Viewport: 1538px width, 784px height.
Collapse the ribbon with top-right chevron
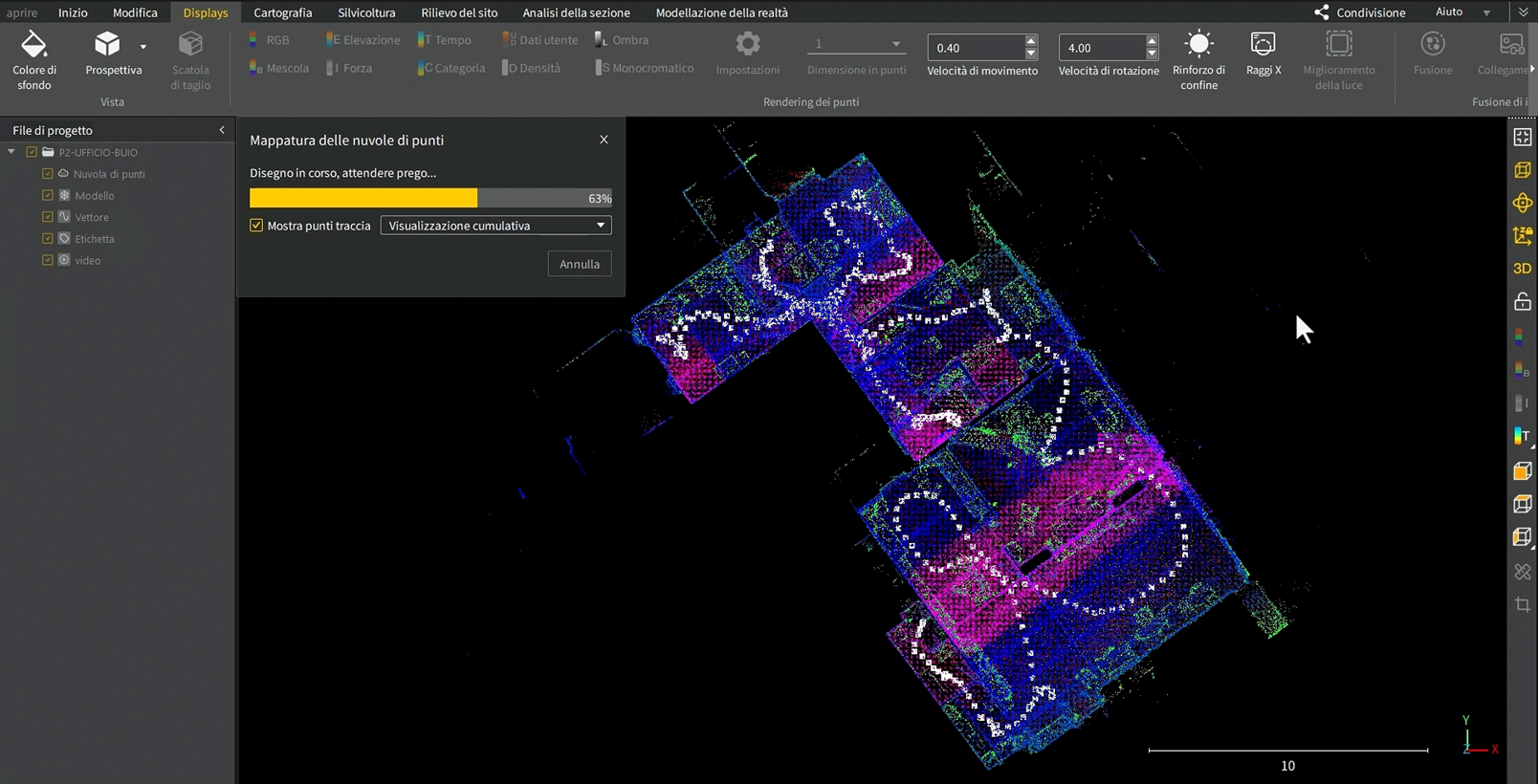tap(1523, 12)
